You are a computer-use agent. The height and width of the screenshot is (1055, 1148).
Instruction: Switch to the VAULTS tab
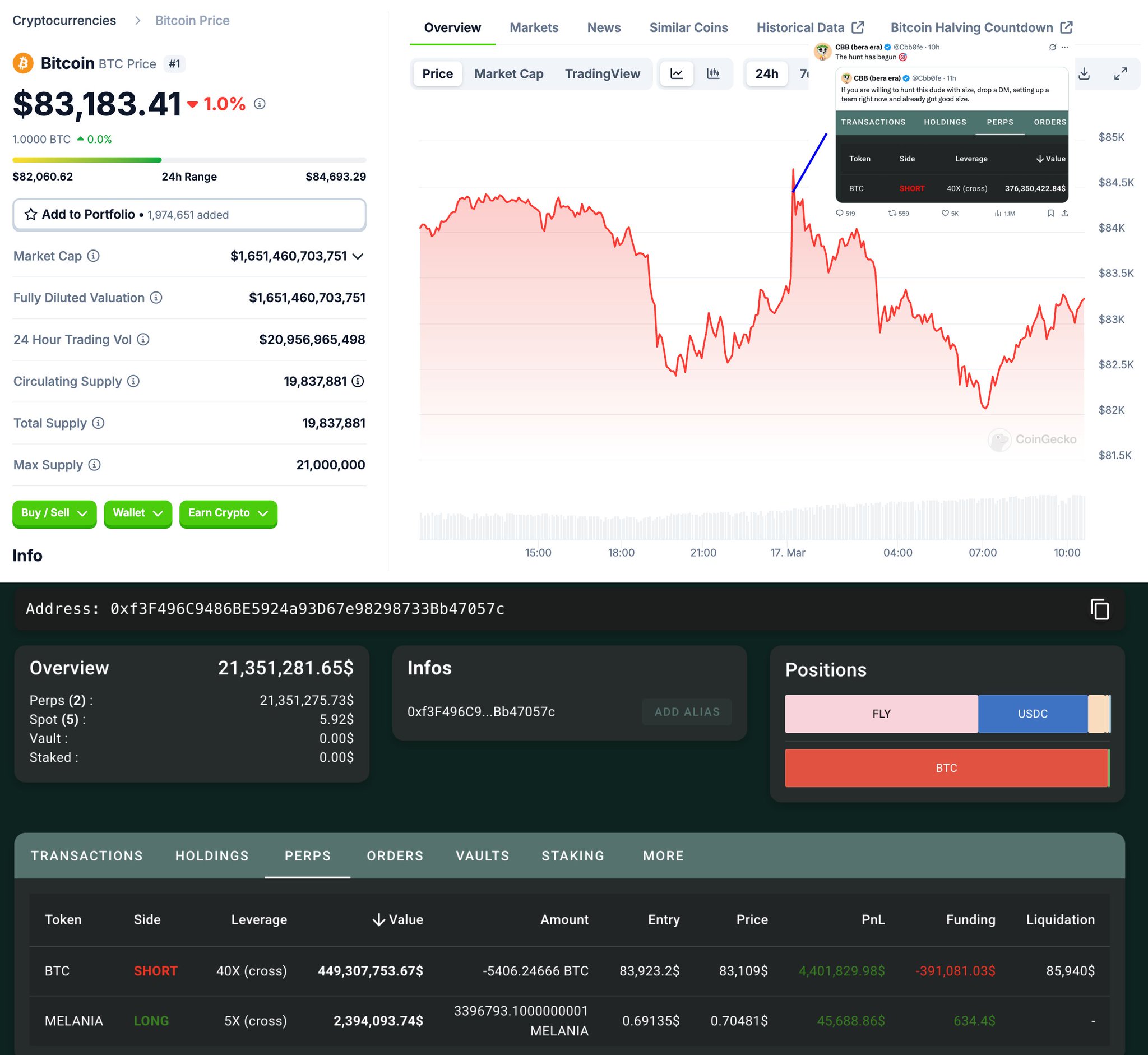click(483, 856)
